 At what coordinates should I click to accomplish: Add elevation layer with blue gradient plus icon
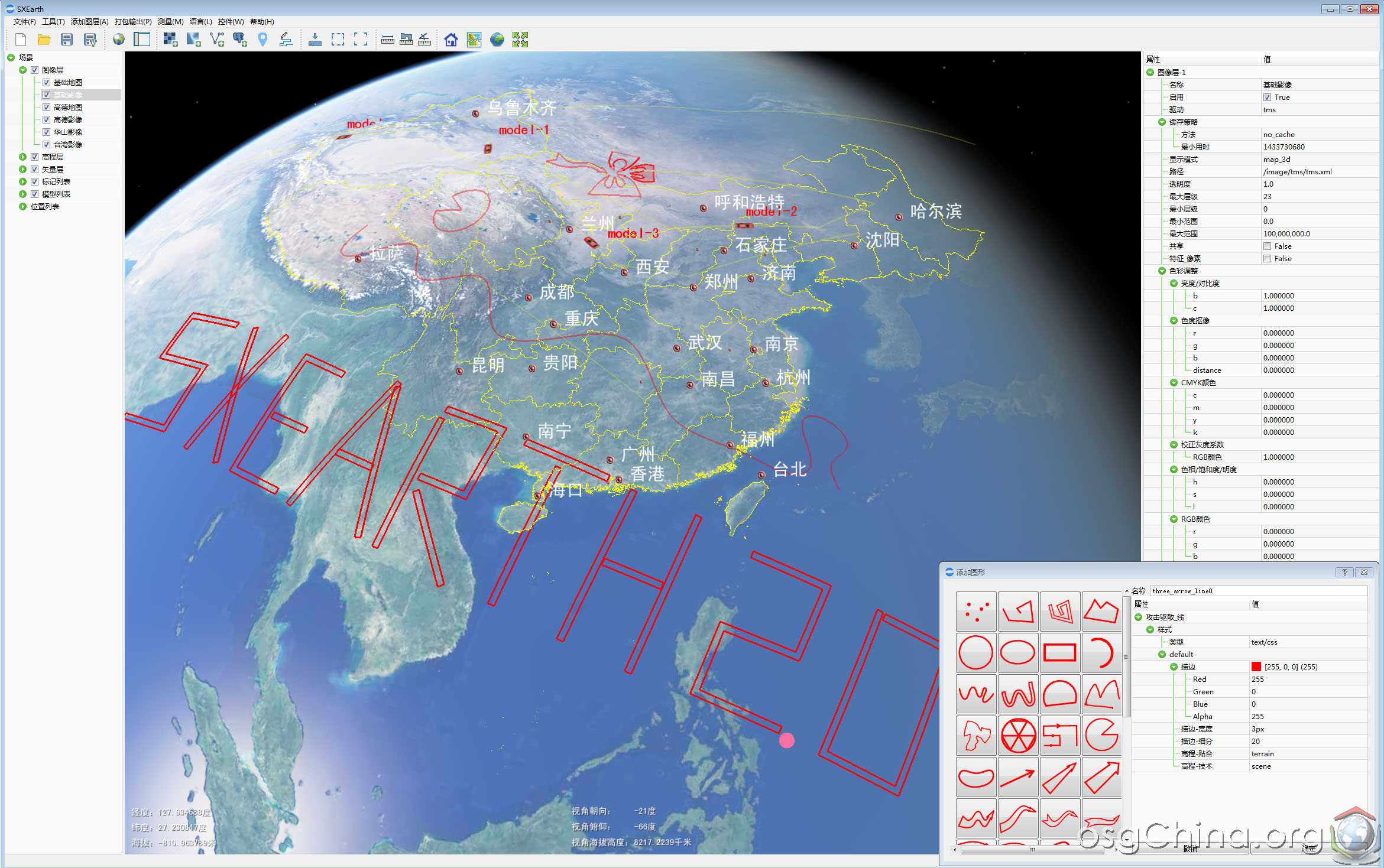click(194, 40)
